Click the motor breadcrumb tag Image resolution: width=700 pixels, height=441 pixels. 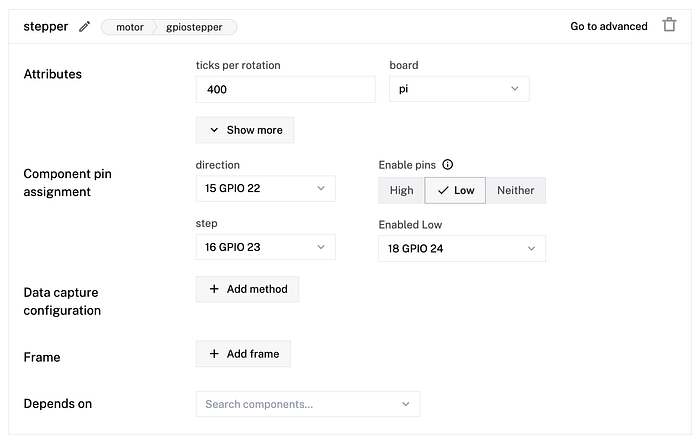[130, 27]
